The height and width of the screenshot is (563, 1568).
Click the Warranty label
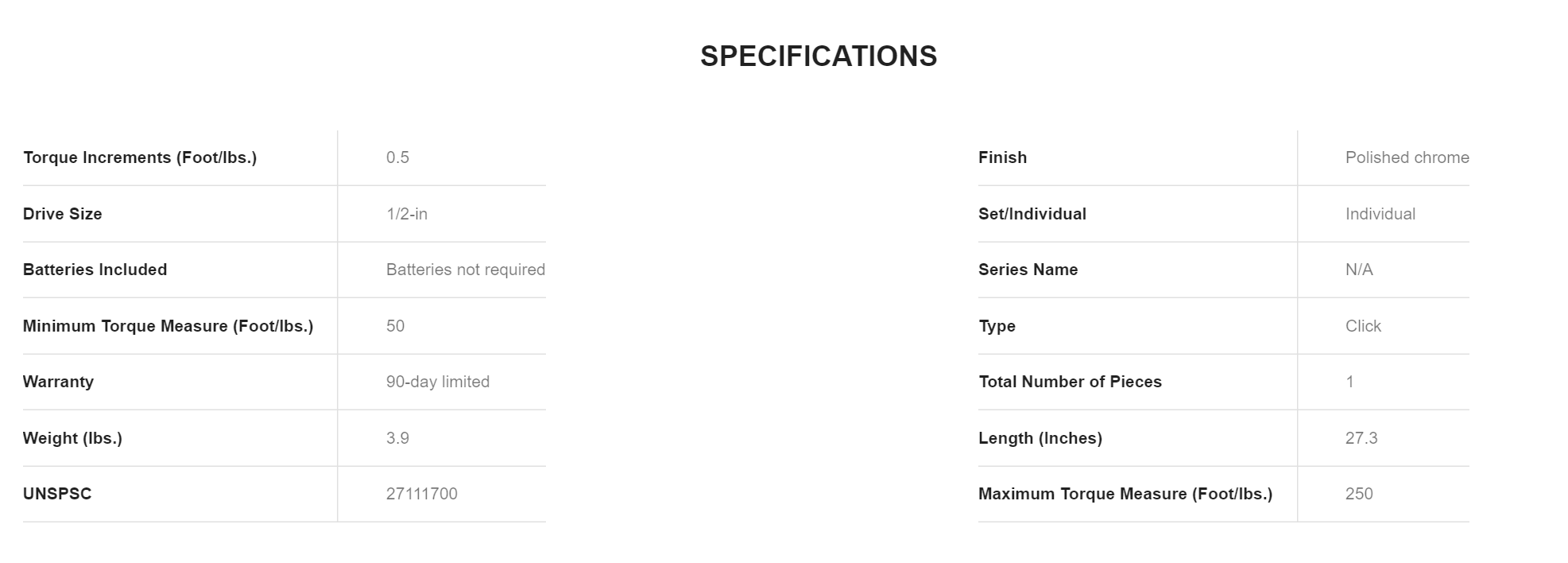click(x=58, y=382)
